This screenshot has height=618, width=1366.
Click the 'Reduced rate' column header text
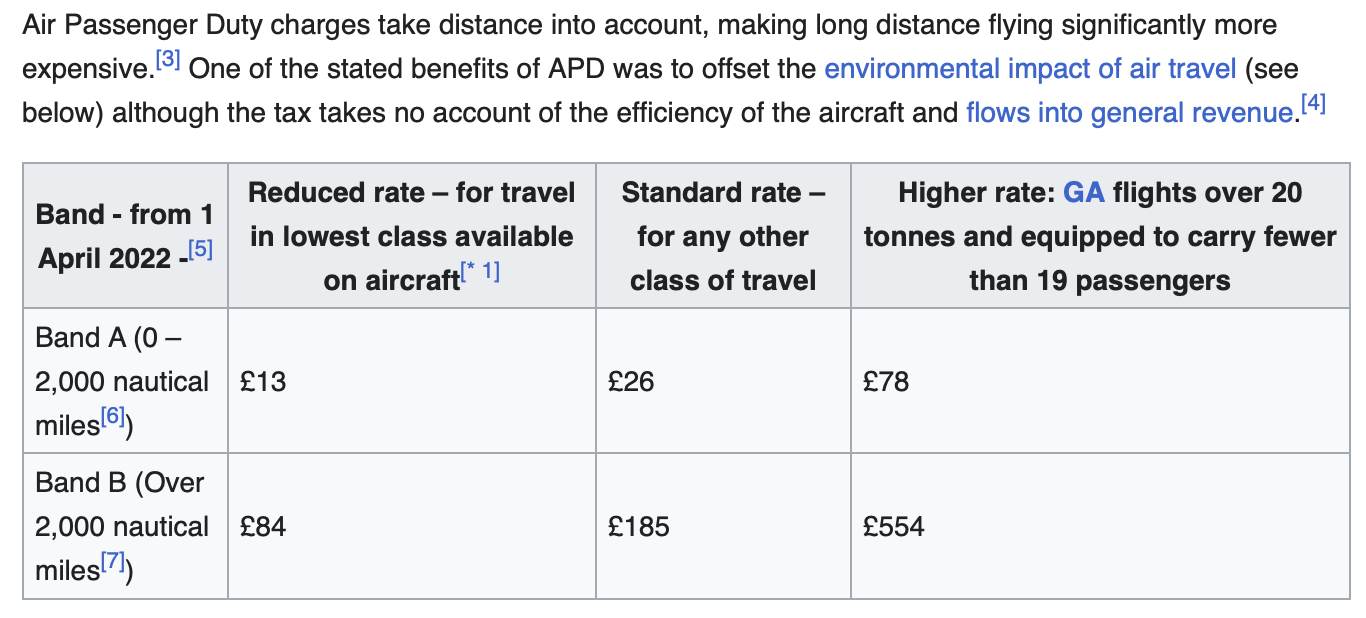(412, 236)
